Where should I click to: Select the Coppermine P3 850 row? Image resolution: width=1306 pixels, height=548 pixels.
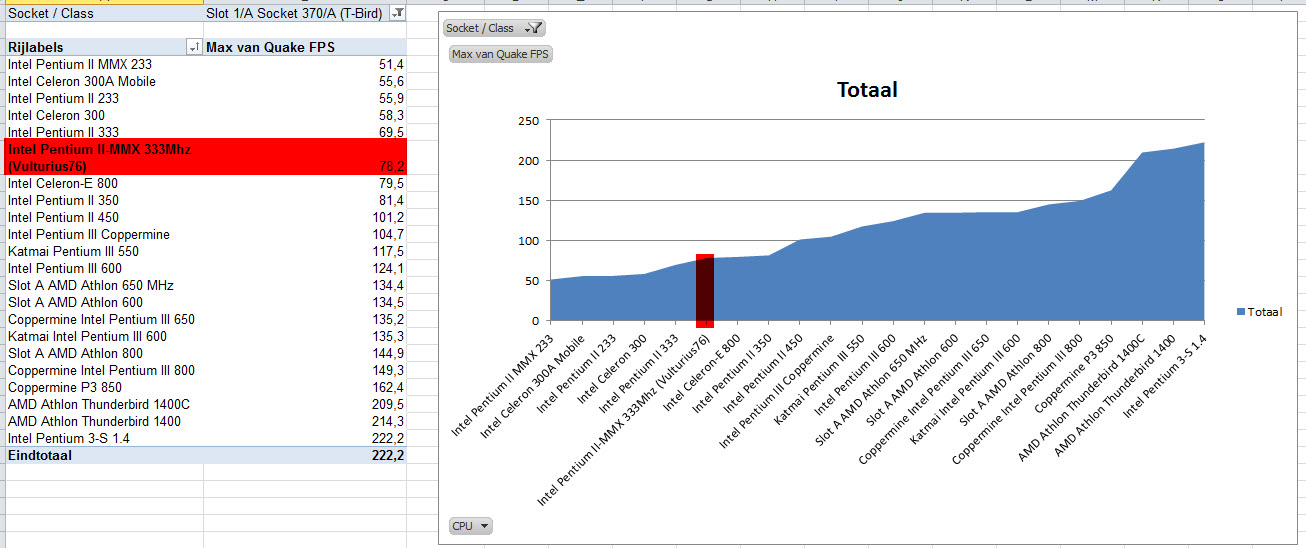click(205, 387)
